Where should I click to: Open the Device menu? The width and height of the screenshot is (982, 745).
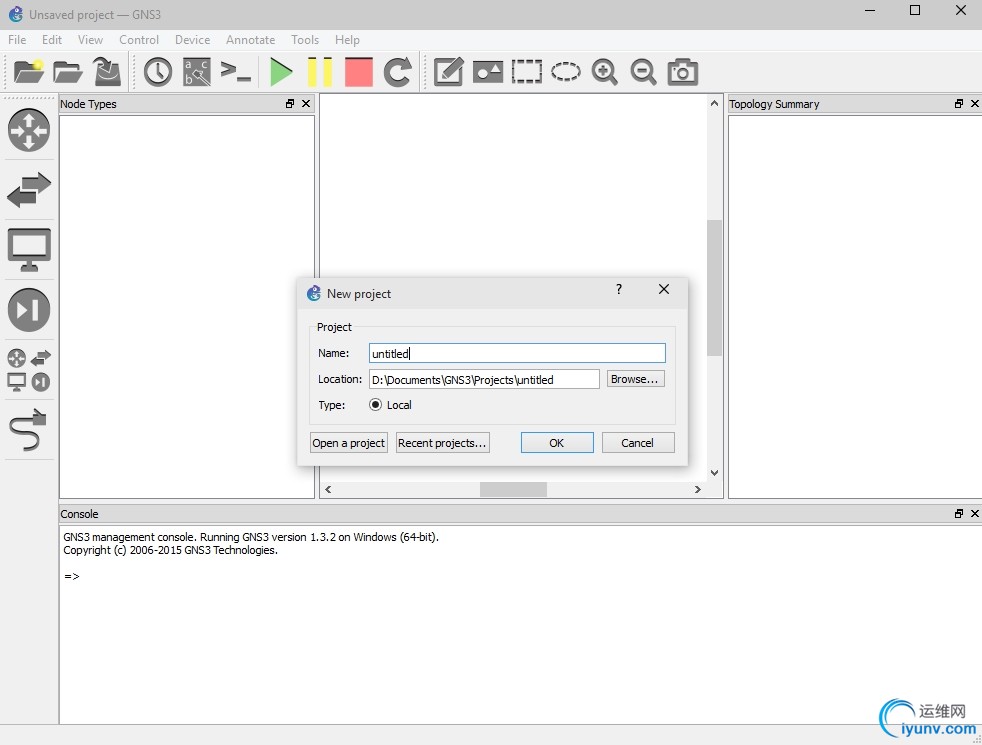(x=192, y=39)
